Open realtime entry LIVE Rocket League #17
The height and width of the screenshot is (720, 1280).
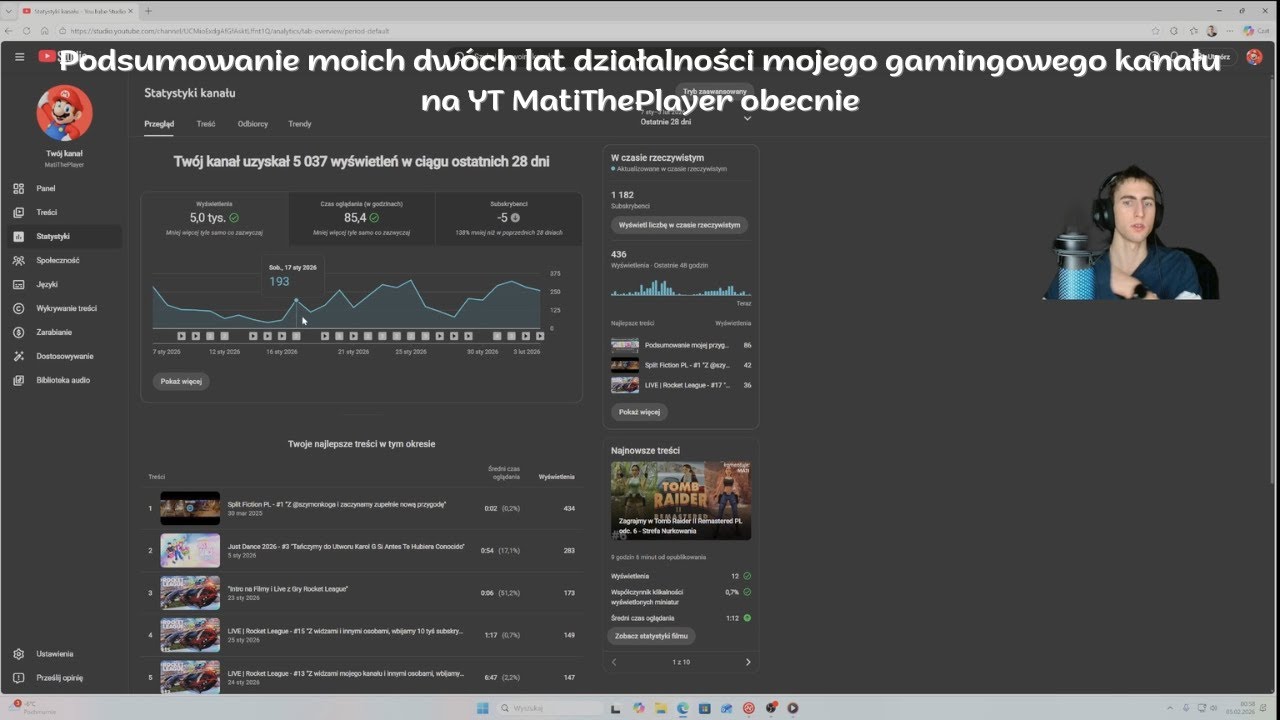point(681,385)
